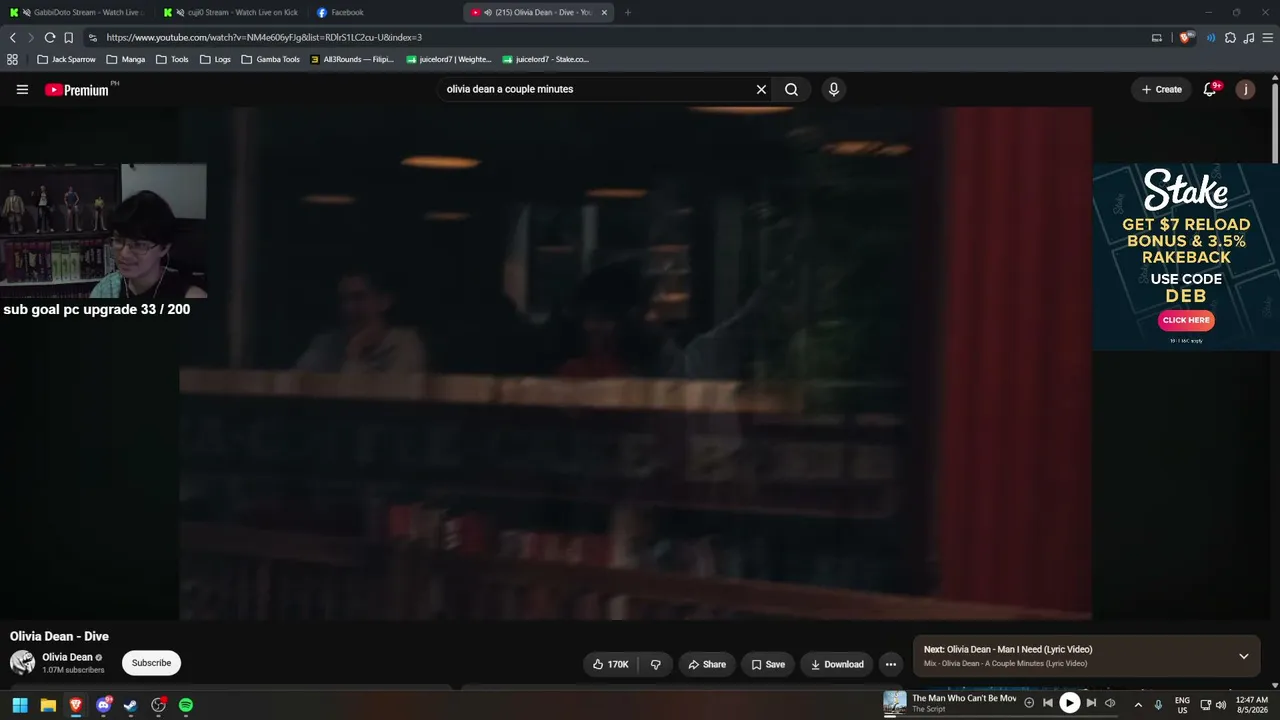Share the Olivia Dean Dive video

(x=707, y=664)
